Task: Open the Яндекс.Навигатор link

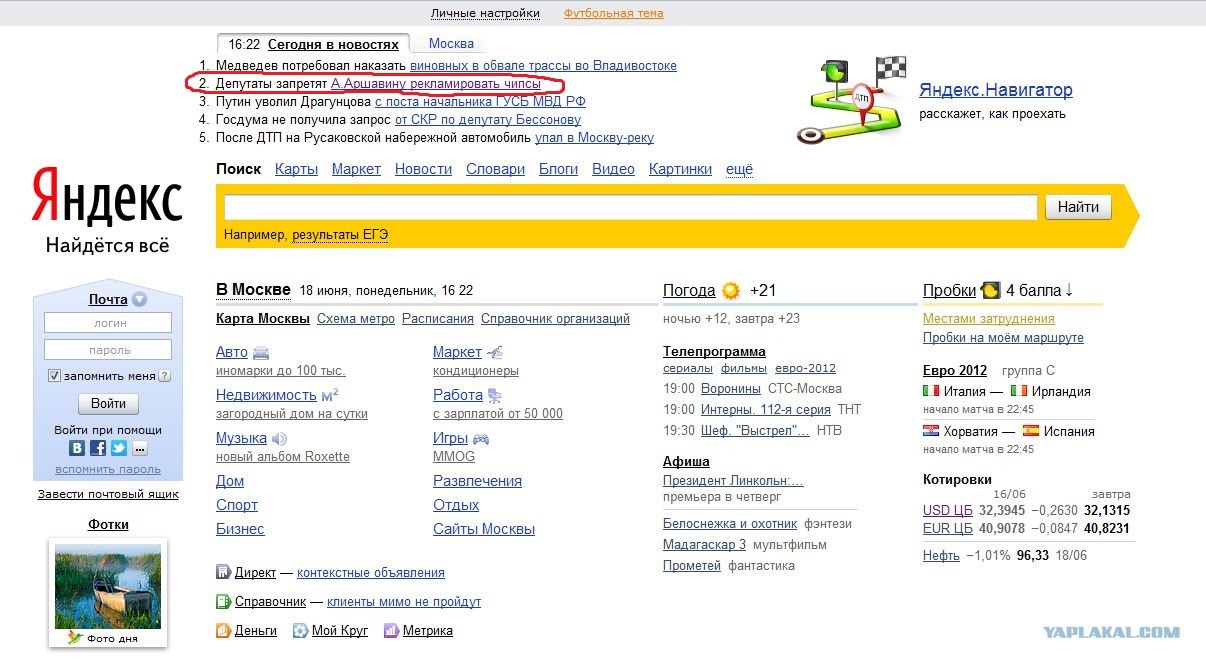Action: 996,90
